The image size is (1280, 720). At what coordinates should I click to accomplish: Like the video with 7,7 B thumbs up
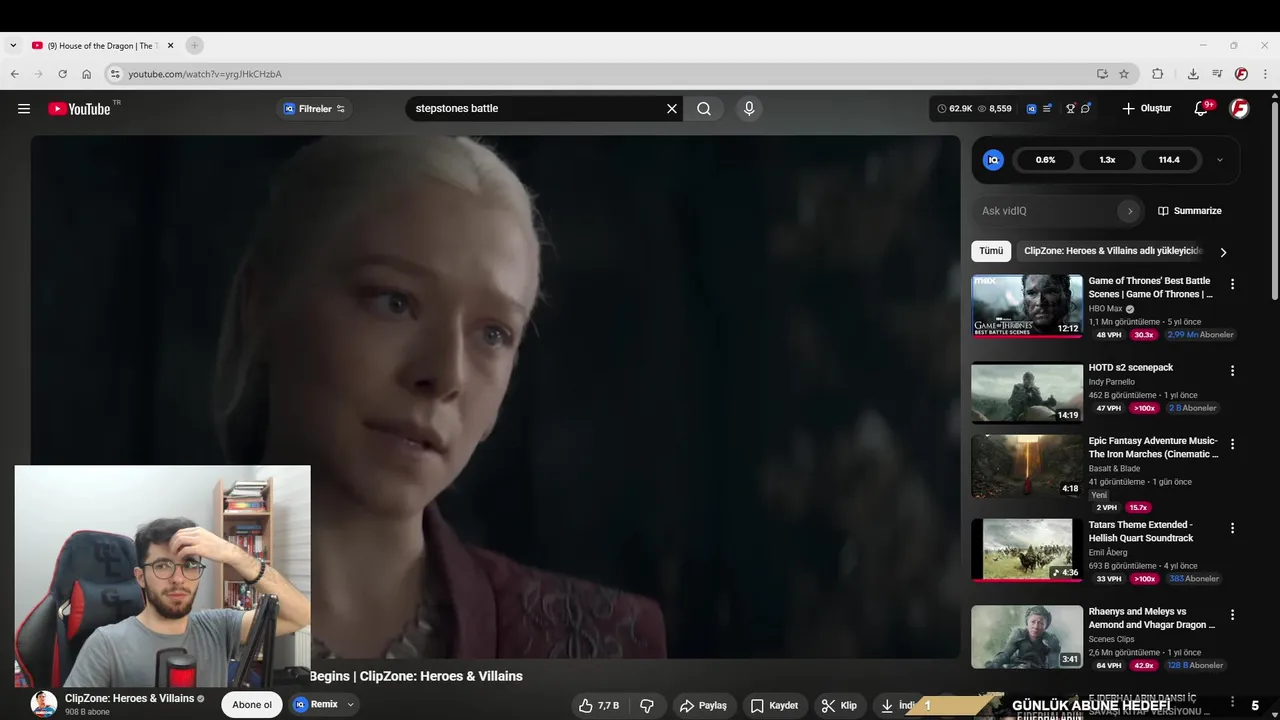(599, 706)
